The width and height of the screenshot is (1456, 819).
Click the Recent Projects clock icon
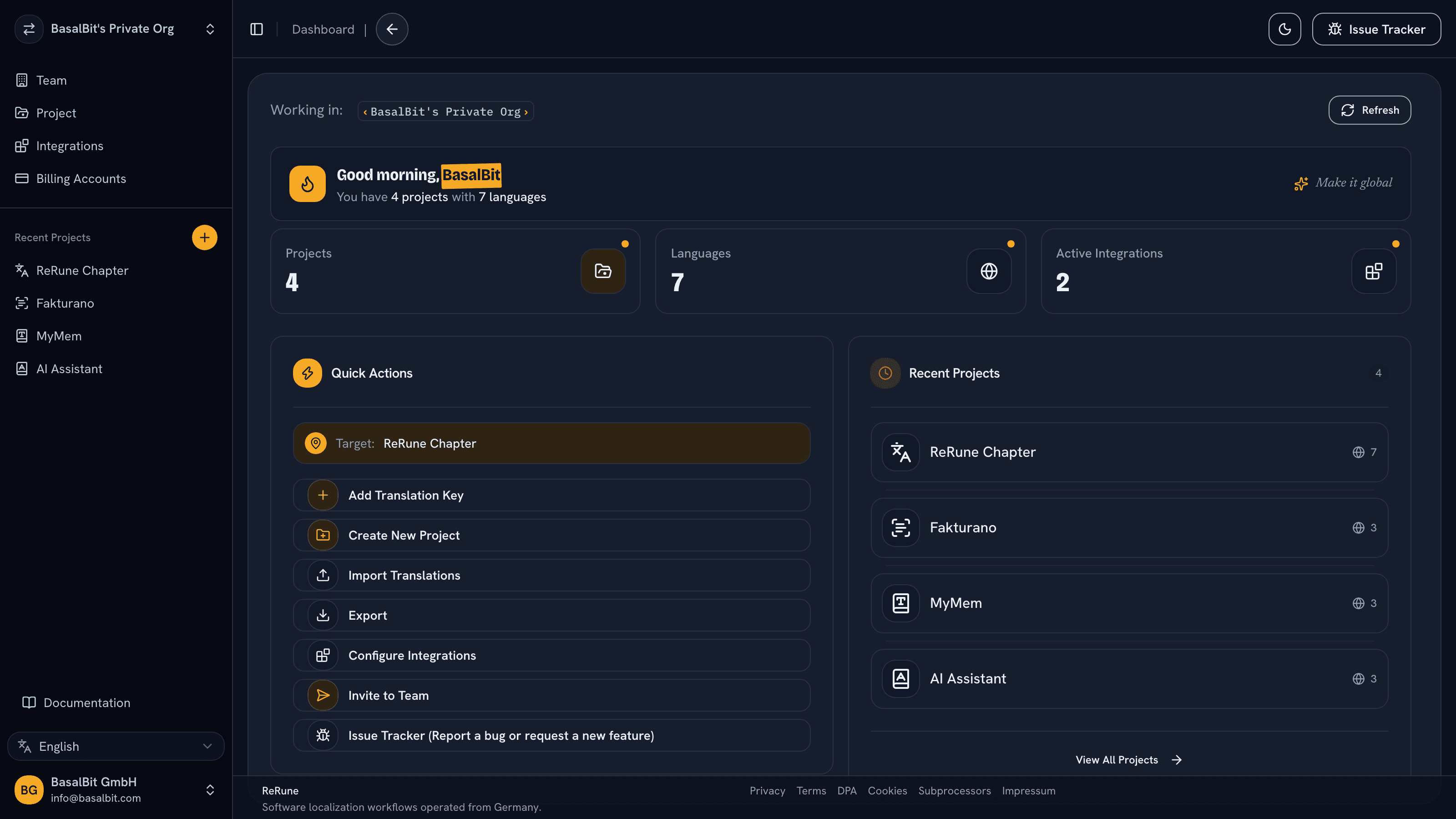[x=885, y=373]
